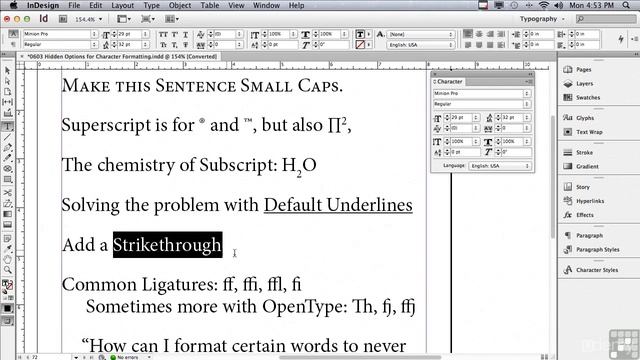Image resolution: width=640 pixels, height=360 pixels.
Task: Select the Page tool
Action: point(7,92)
